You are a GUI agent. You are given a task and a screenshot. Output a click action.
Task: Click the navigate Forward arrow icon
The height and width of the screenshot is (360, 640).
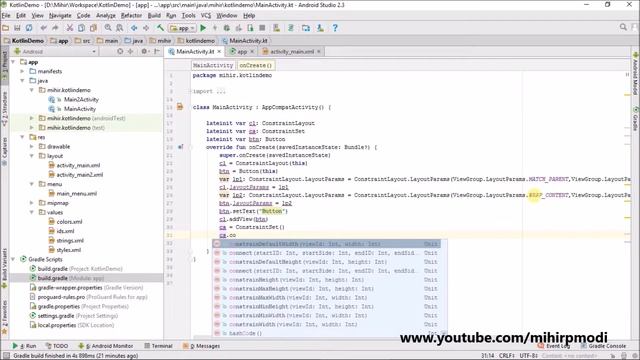tap(146, 28)
